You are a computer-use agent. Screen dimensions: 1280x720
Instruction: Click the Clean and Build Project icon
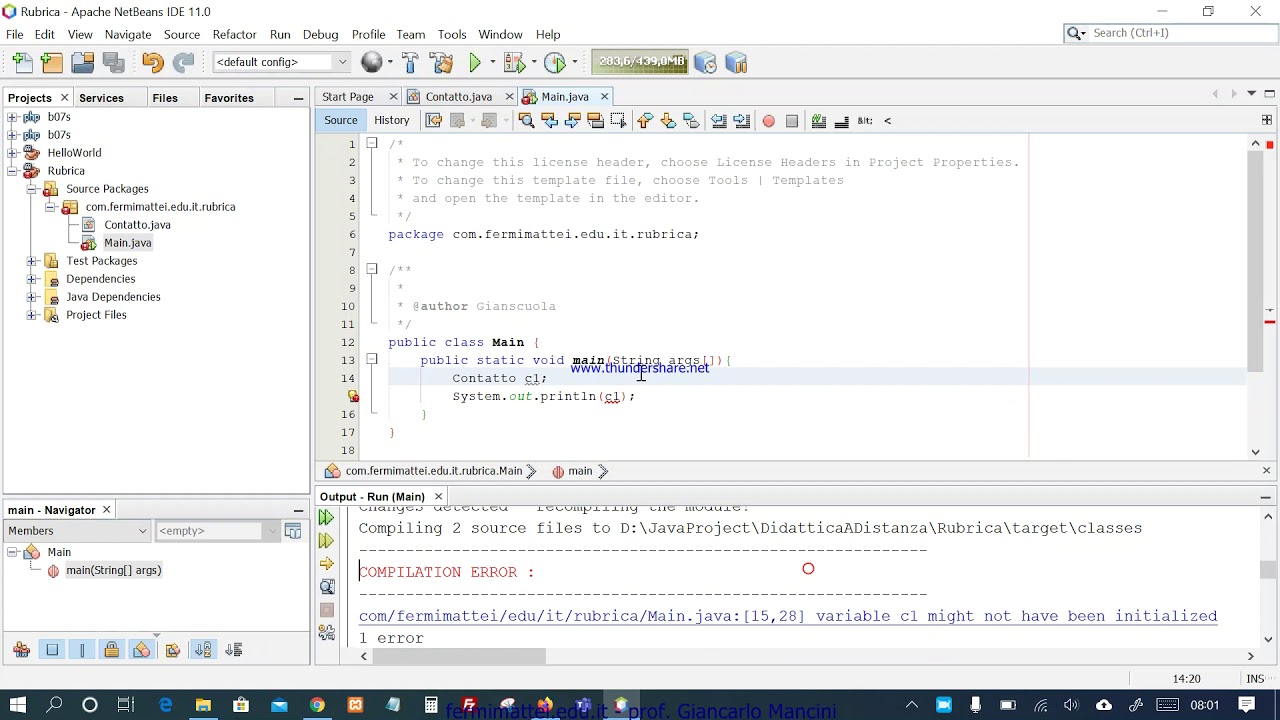click(441, 62)
